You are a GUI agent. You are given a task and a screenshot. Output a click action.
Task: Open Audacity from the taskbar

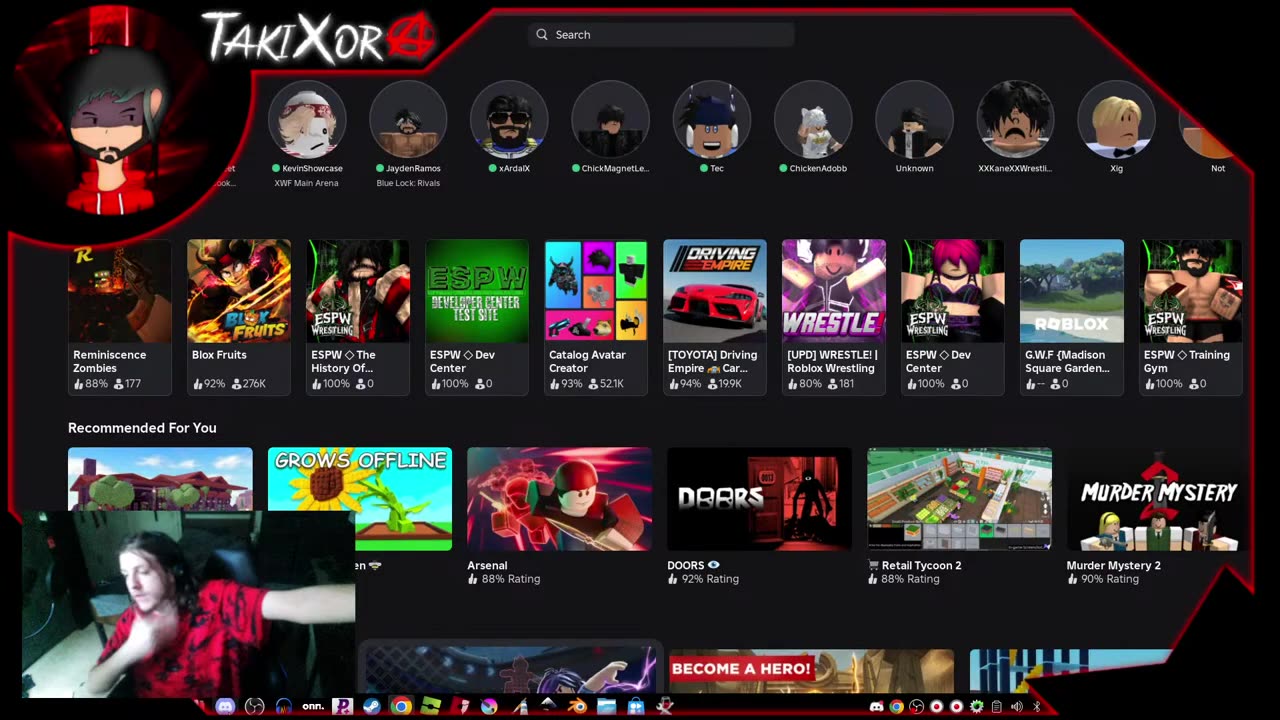click(284, 706)
